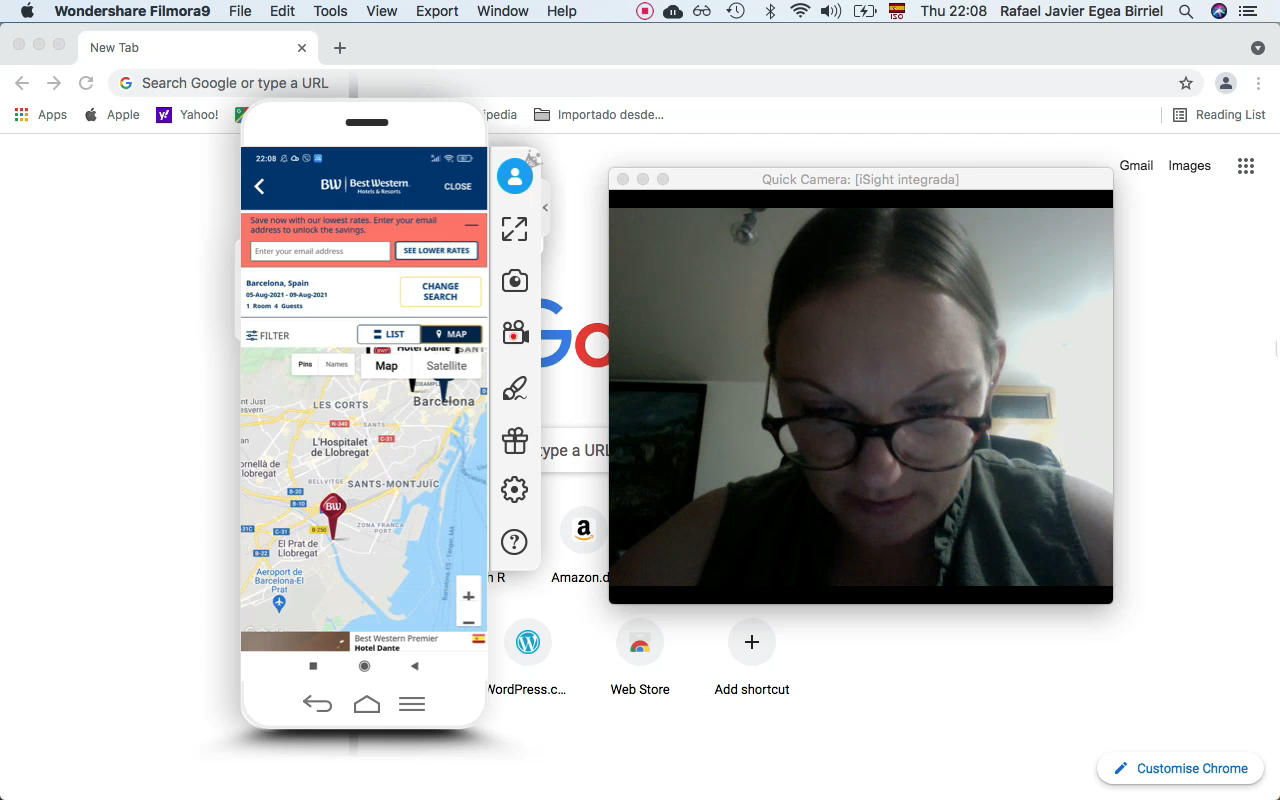1280x800 pixels.
Task: Click the phone frame home key
Action: 367,704
